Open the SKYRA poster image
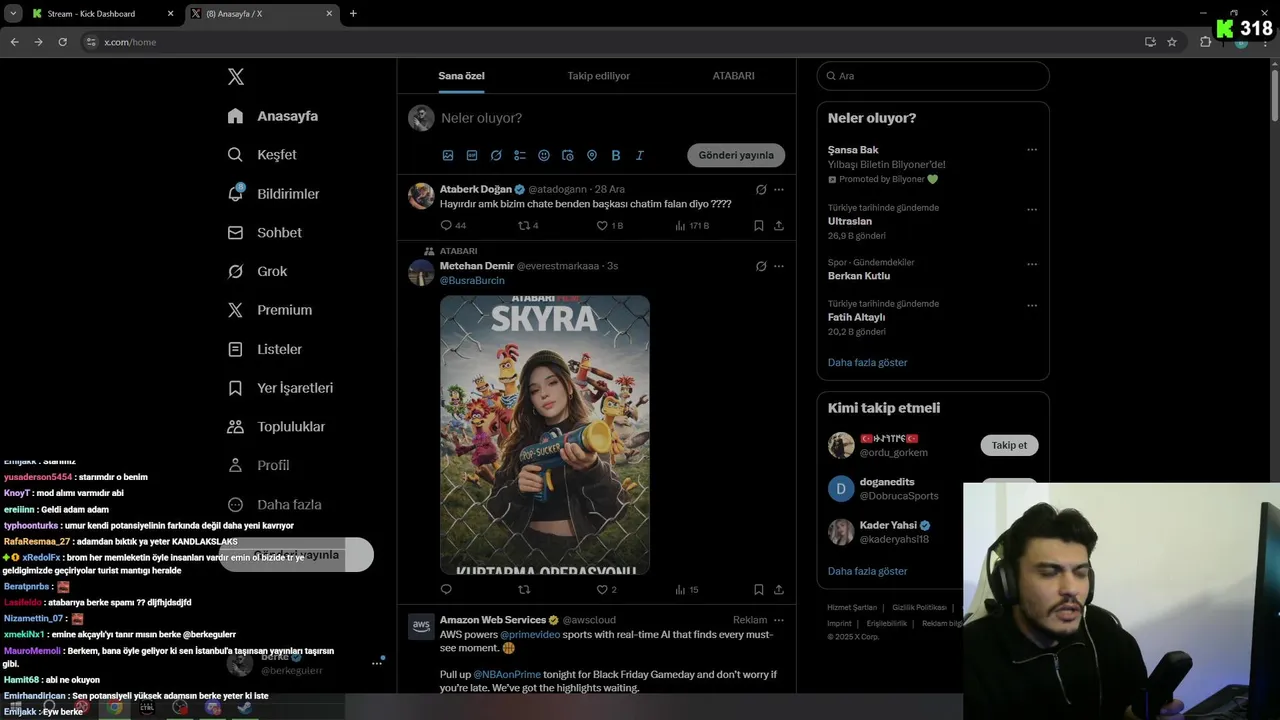1280x720 pixels. (x=545, y=434)
